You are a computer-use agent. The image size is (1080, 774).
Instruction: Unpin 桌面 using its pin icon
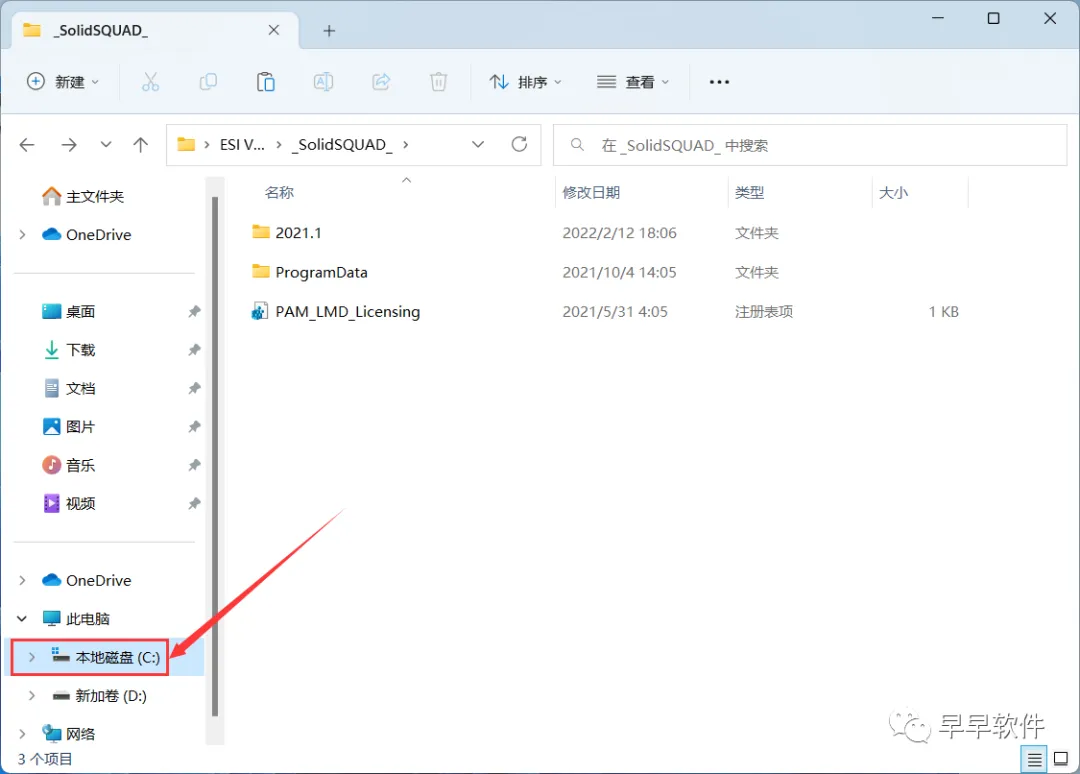[194, 311]
